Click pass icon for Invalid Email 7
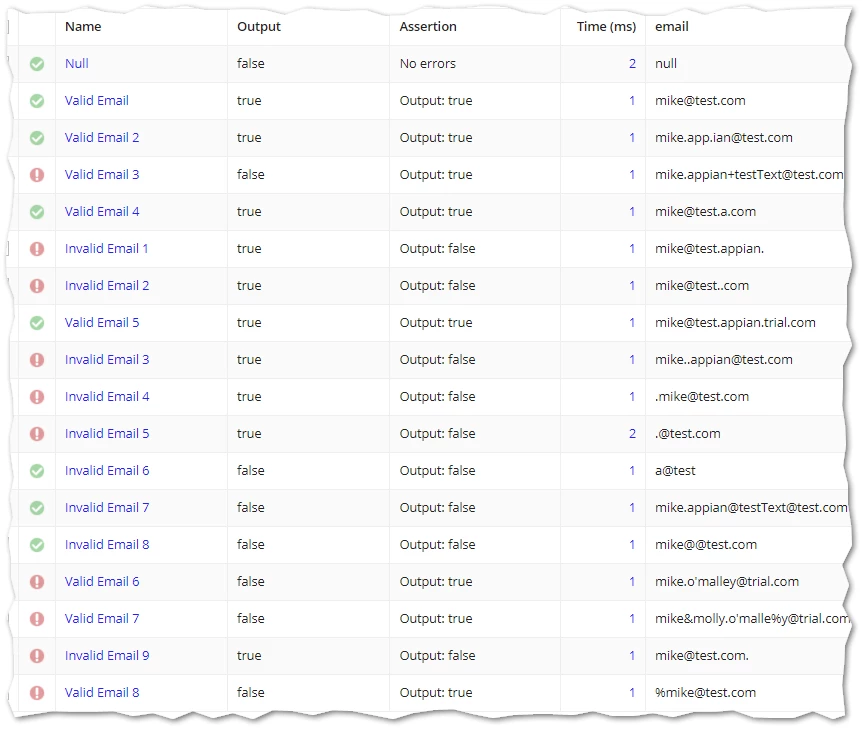This screenshot has width=862, height=729. pos(37,508)
